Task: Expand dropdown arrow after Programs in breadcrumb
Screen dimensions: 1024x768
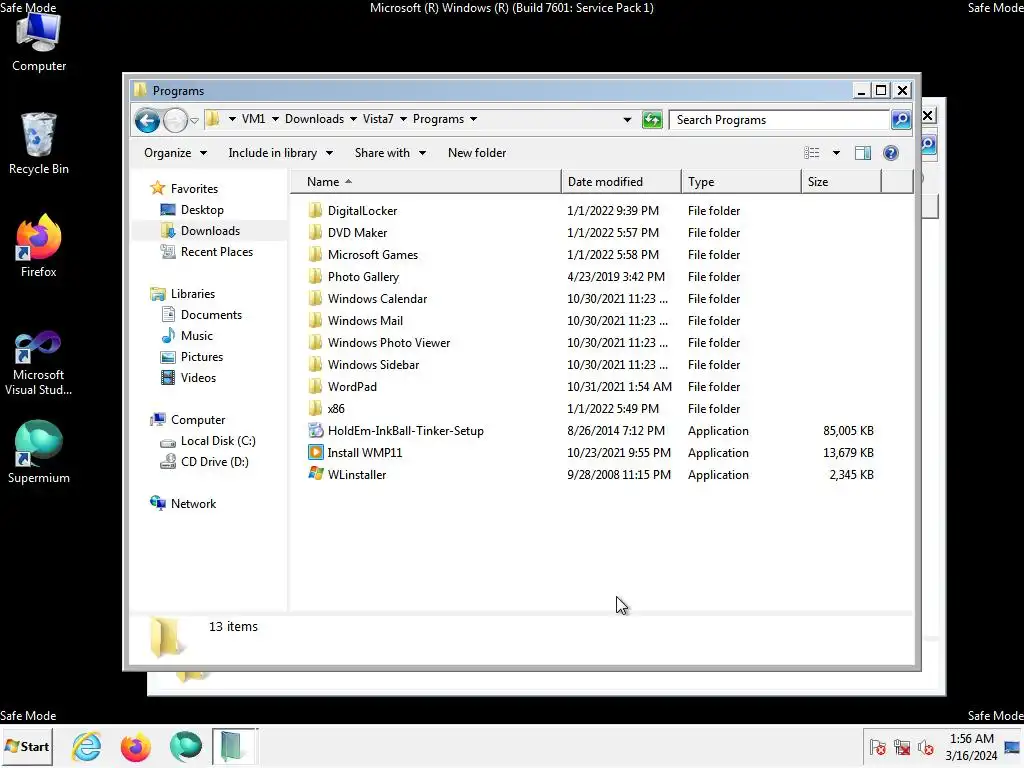Action: coord(473,119)
